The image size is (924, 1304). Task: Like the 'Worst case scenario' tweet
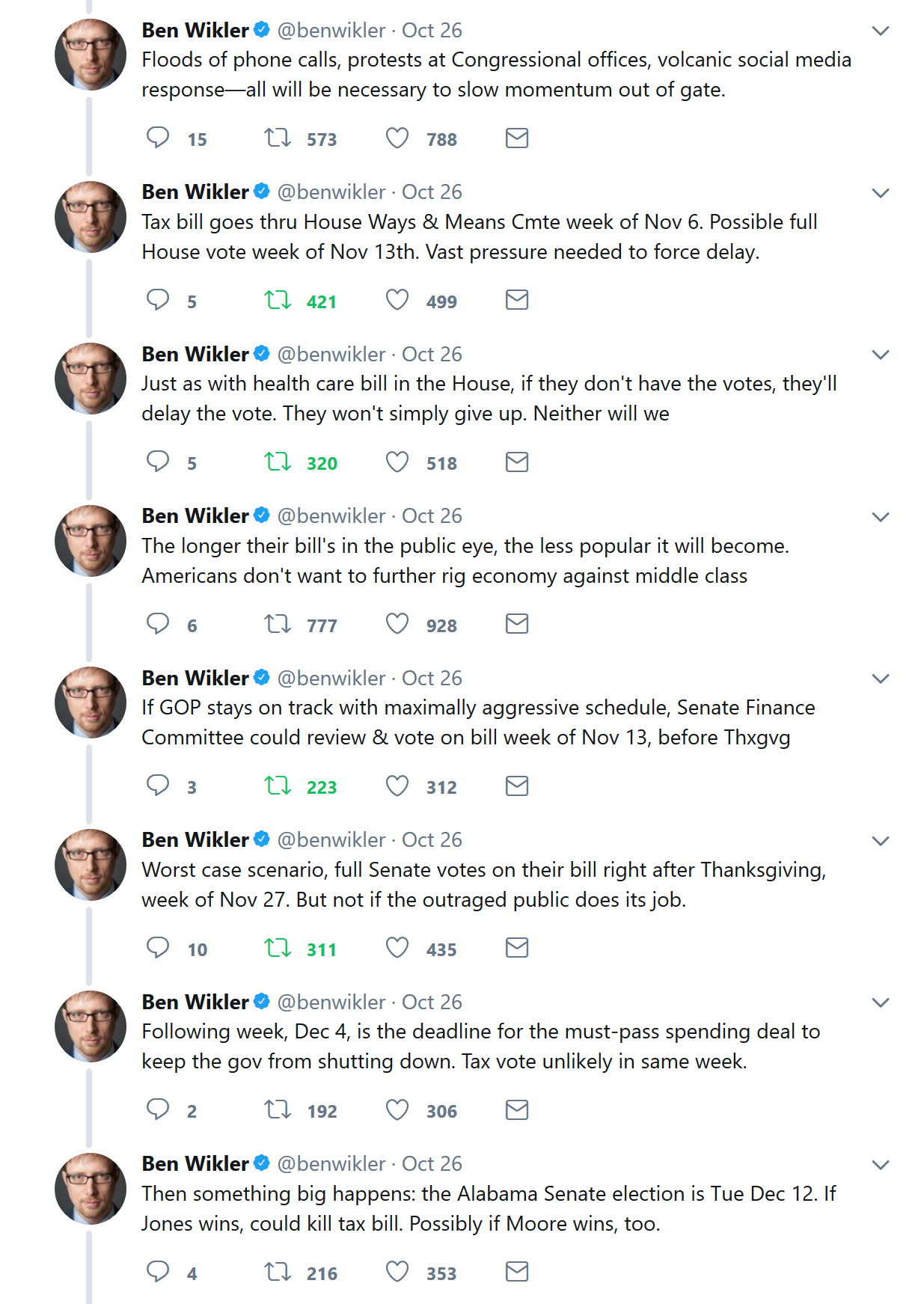(x=397, y=949)
